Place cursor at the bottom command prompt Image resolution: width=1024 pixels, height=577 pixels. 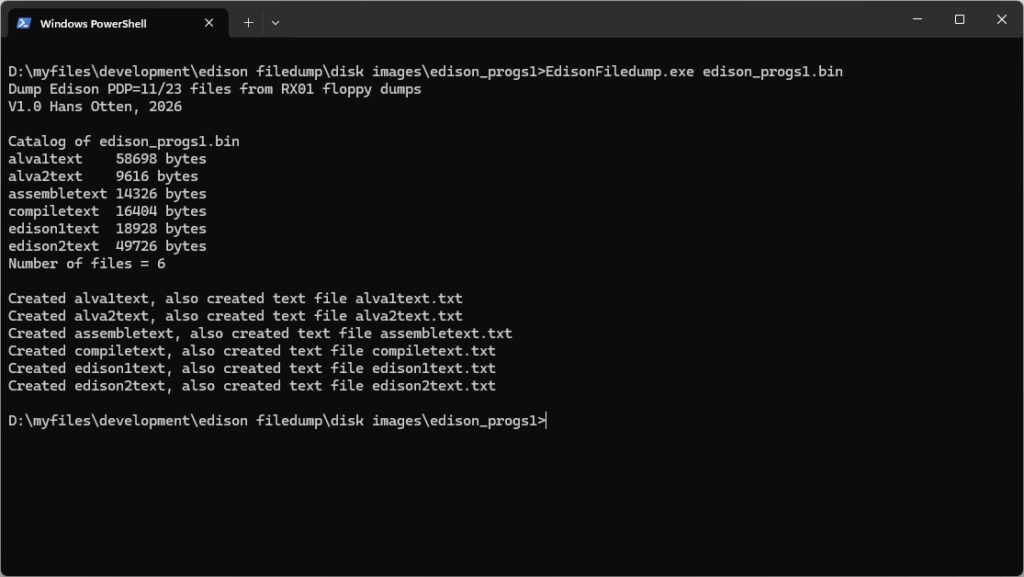click(547, 421)
